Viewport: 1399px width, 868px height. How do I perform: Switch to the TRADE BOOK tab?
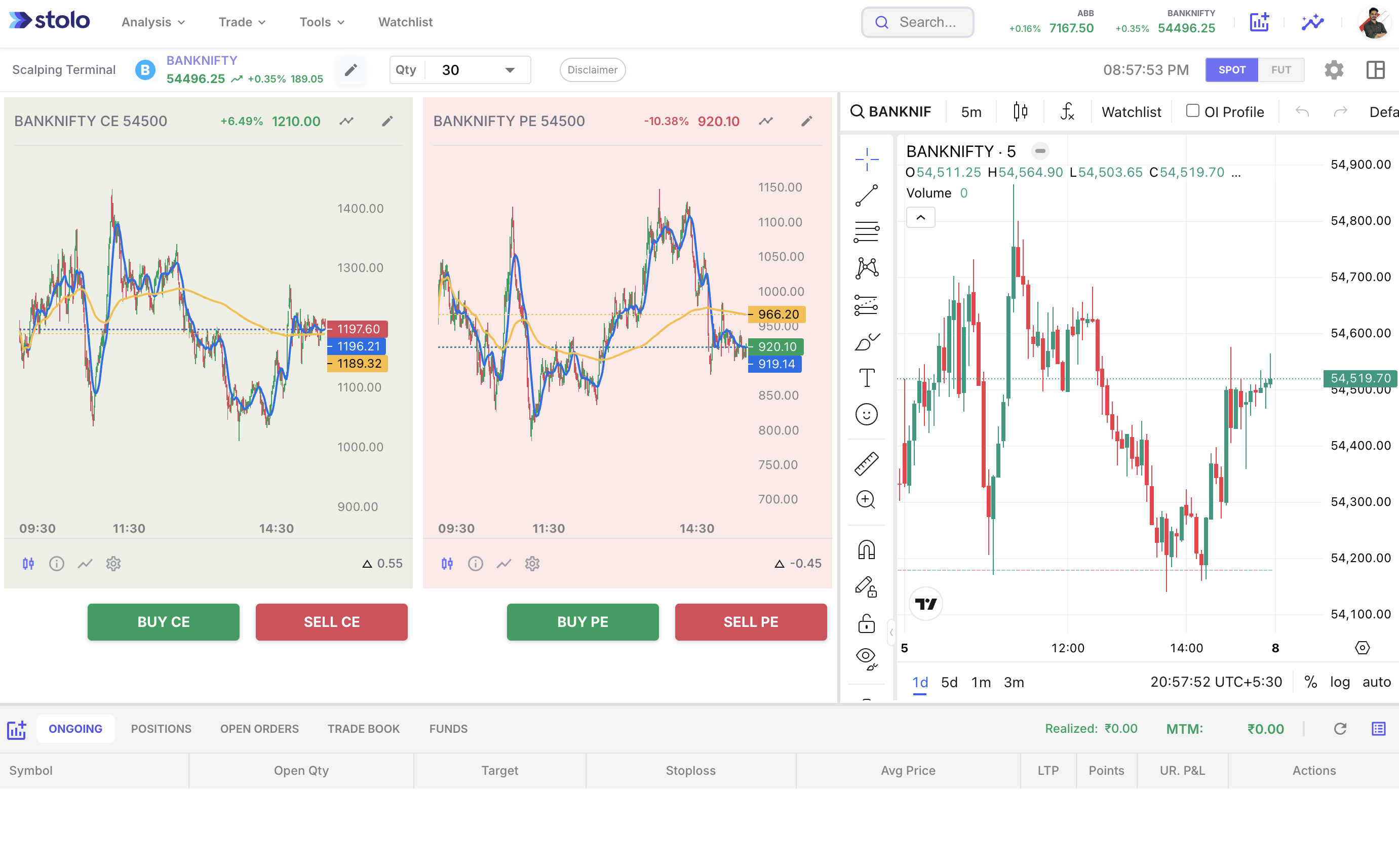363,729
